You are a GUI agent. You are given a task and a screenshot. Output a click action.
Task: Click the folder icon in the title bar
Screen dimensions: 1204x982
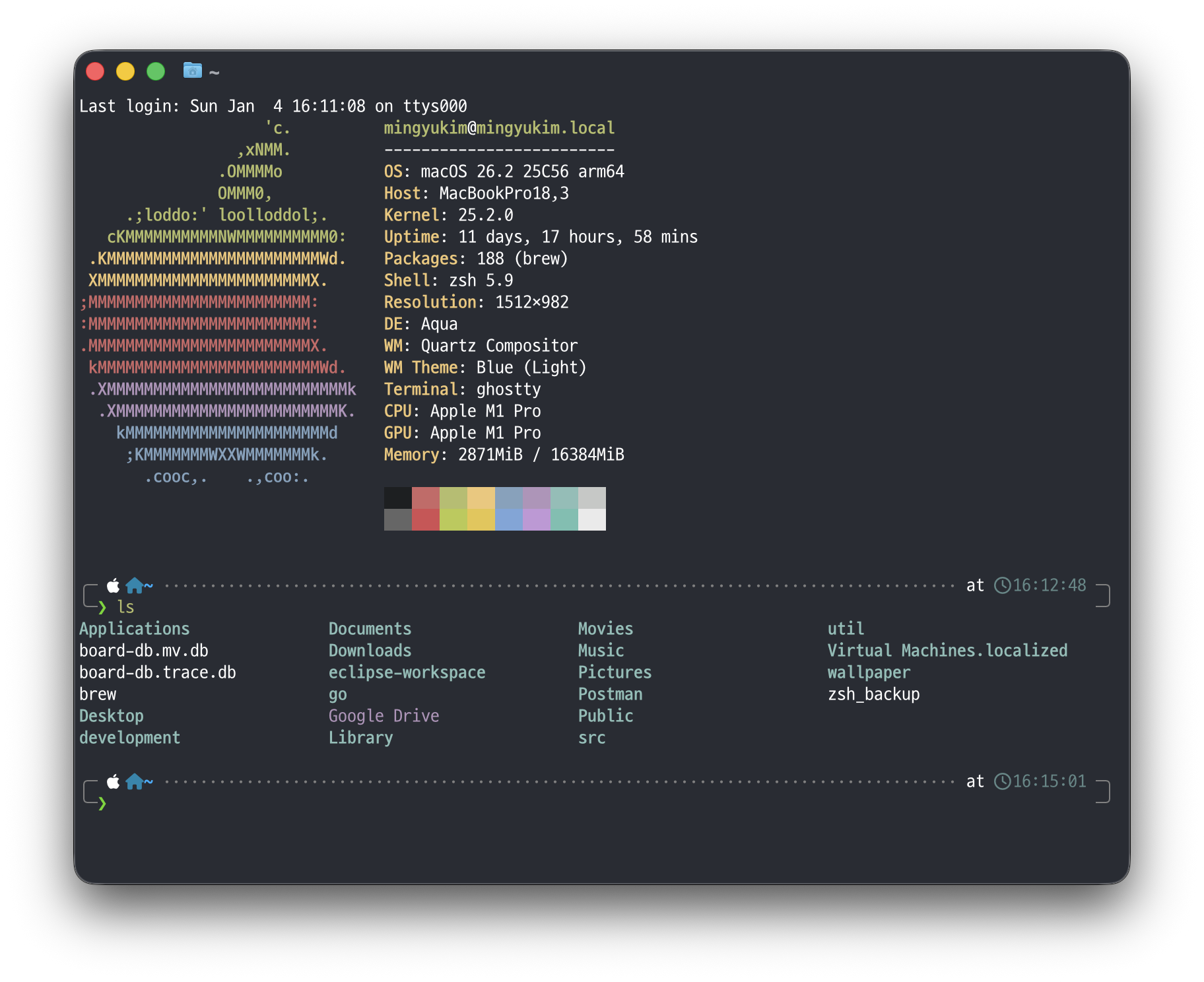coord(192,70)
